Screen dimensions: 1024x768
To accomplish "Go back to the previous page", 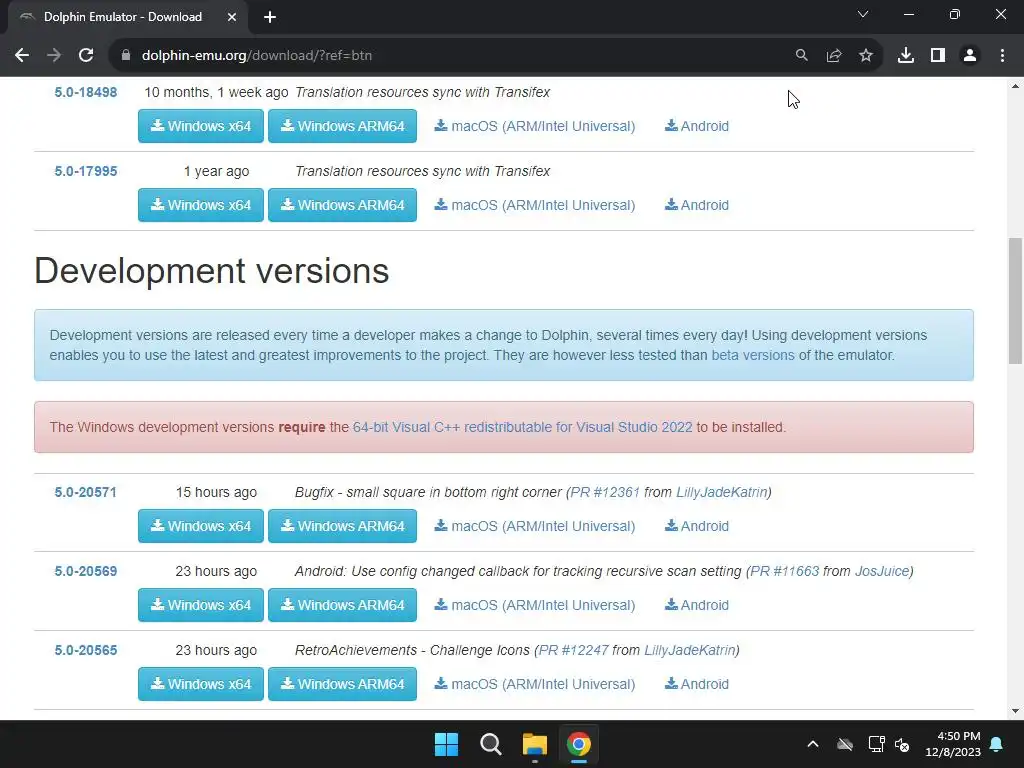I will (22, 56).
